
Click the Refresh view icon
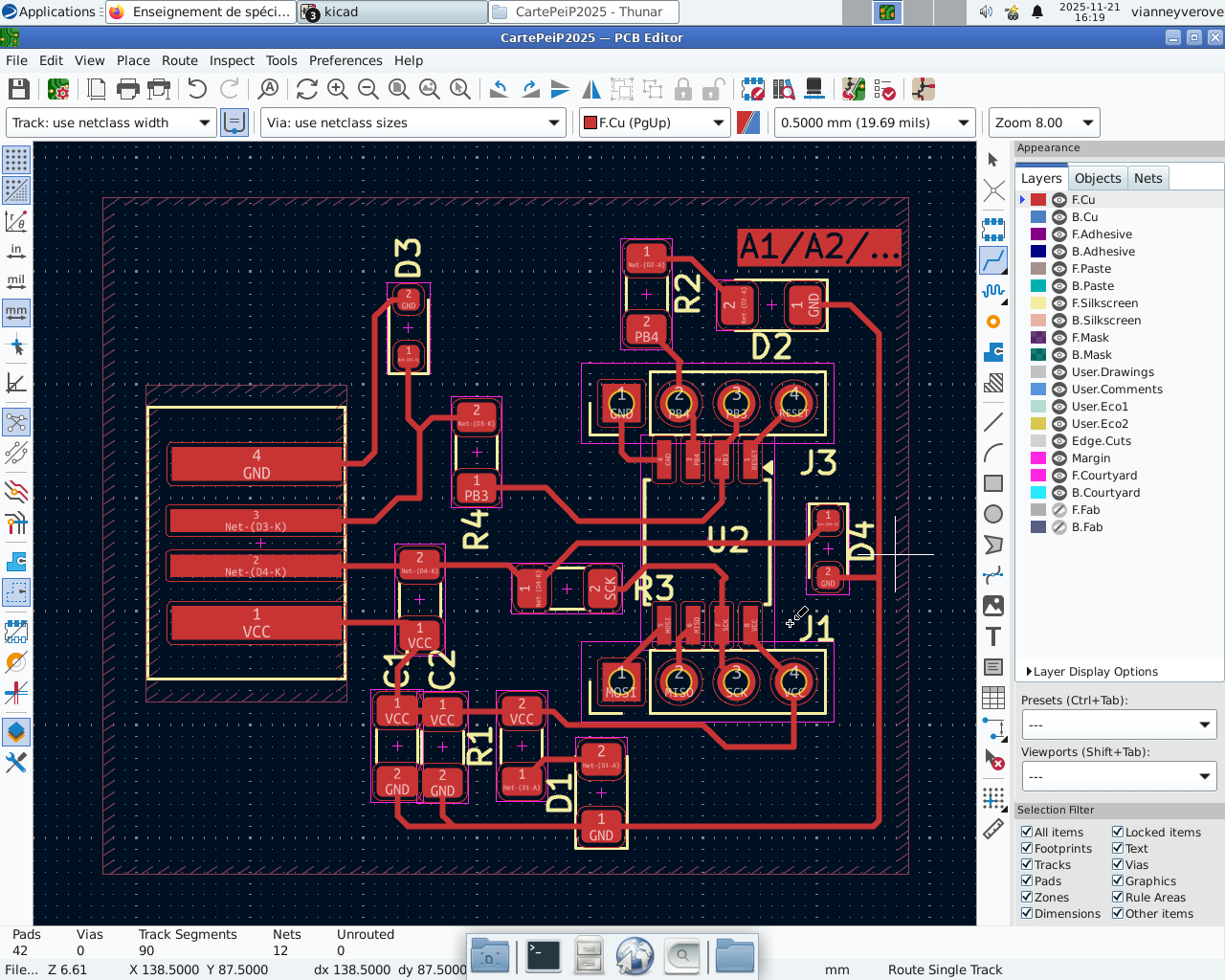306,89
